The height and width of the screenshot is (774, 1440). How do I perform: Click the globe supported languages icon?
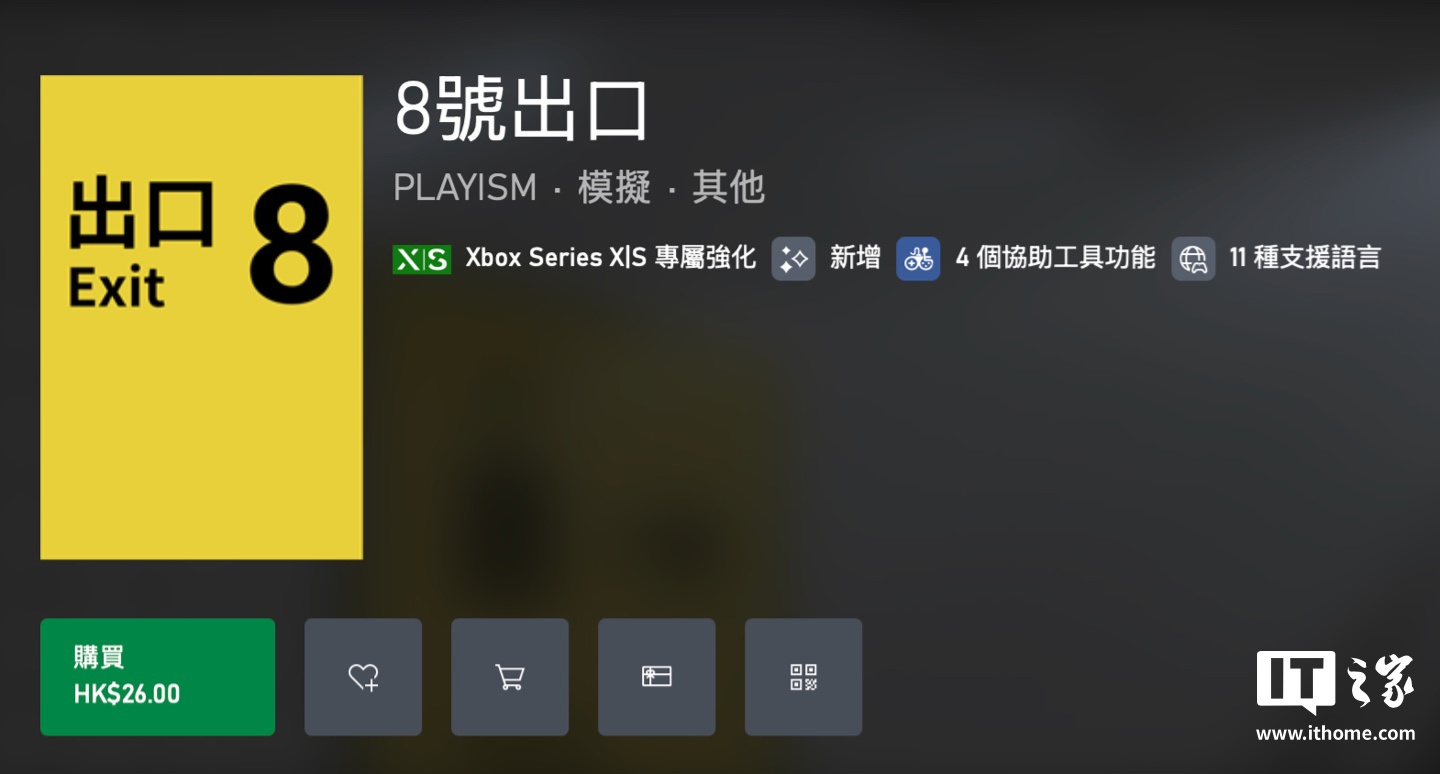coord(1193,259)
